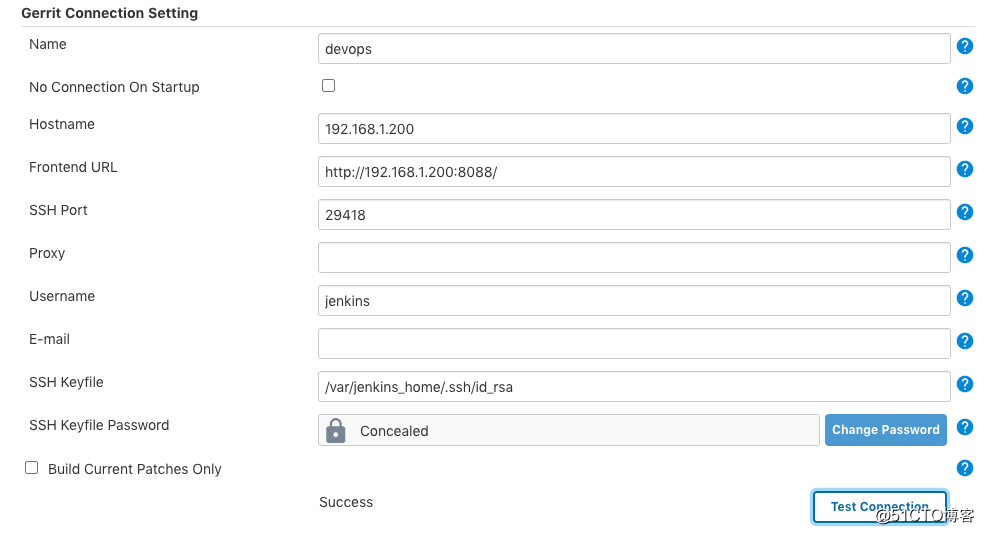
Task: Enable No Connection On Startup checkbox
Action: point(328,85)
